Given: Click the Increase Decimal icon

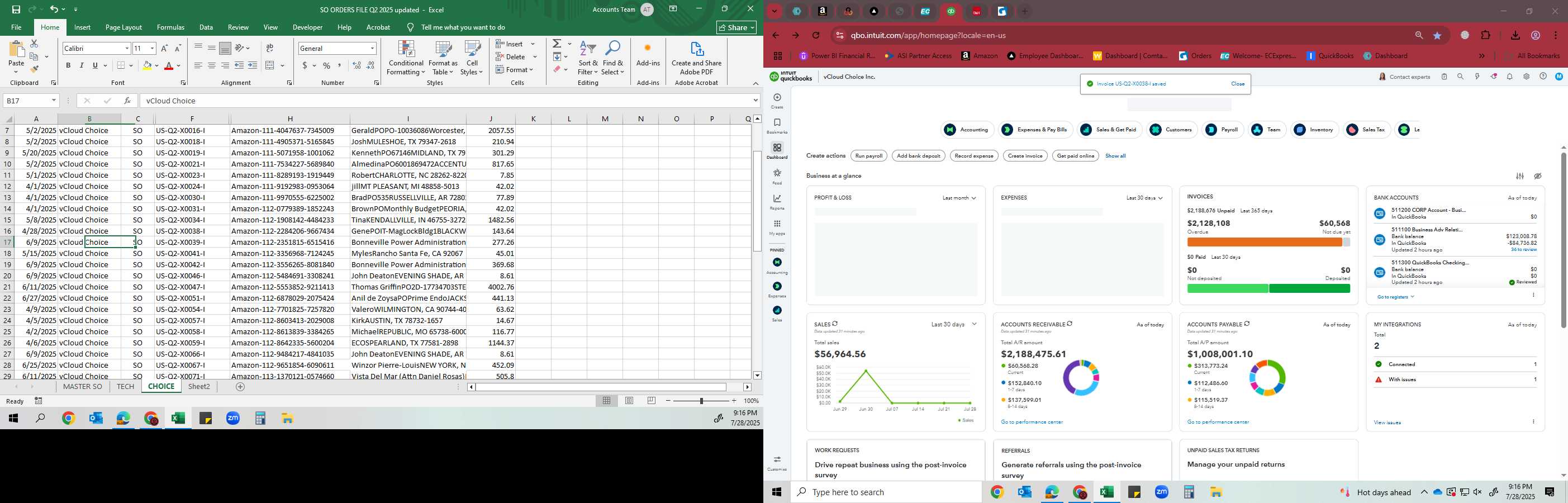Looking at the screenshot, I should pyautogui.click(x=357, y=65).
